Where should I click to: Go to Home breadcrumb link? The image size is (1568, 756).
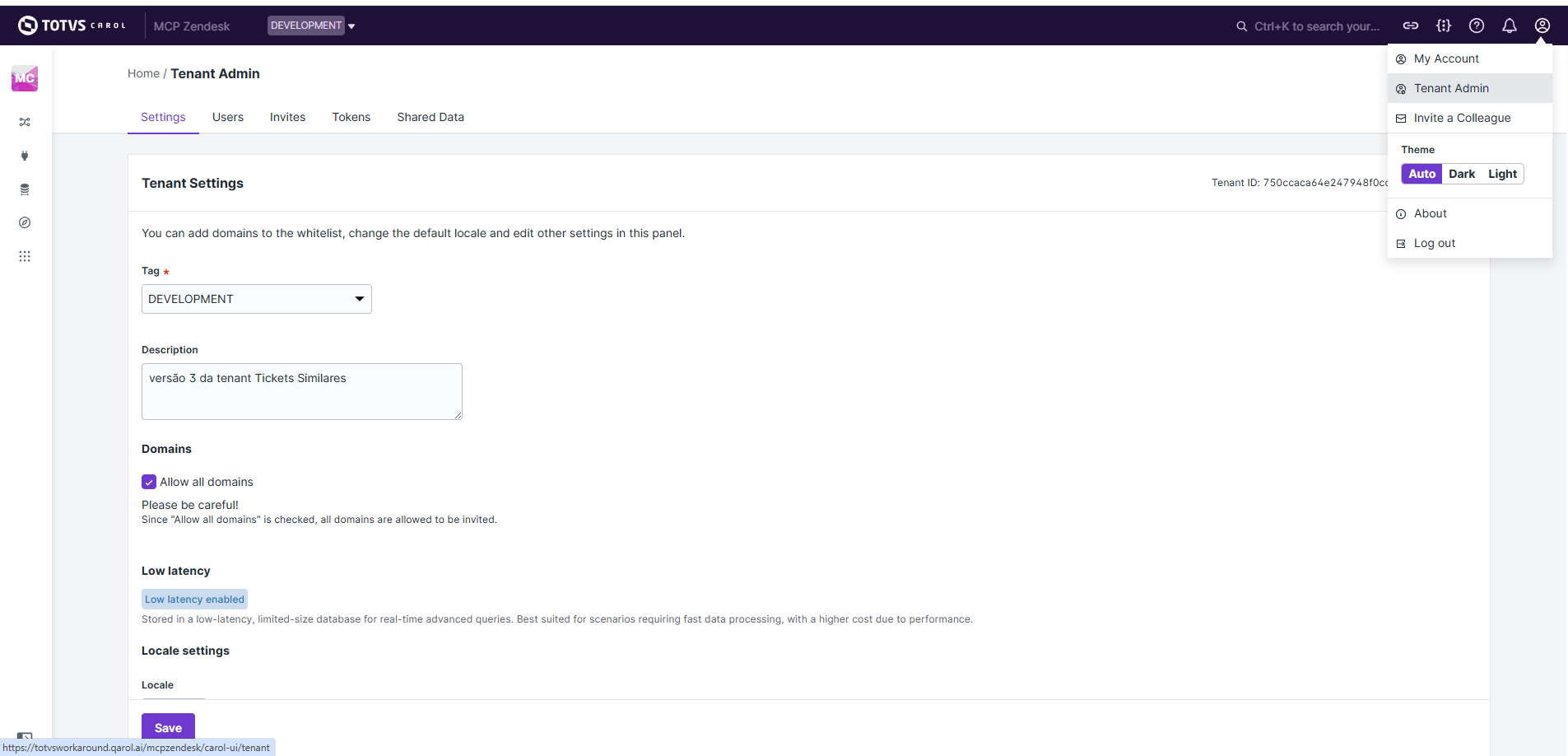click(143, 73)
